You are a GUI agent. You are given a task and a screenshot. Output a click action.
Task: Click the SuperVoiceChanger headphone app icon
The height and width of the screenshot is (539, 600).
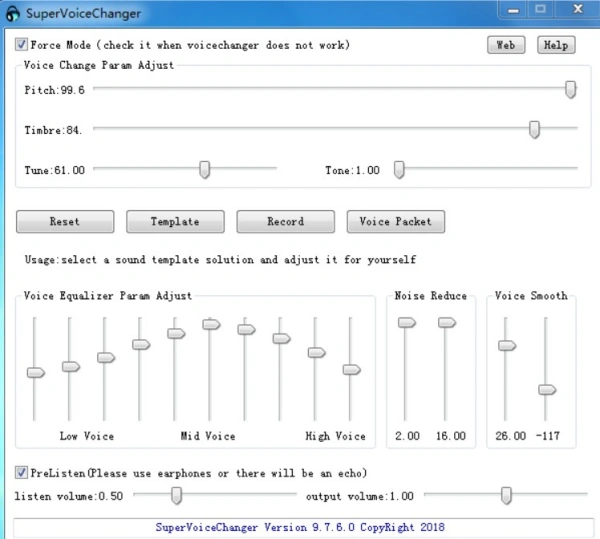13,13
